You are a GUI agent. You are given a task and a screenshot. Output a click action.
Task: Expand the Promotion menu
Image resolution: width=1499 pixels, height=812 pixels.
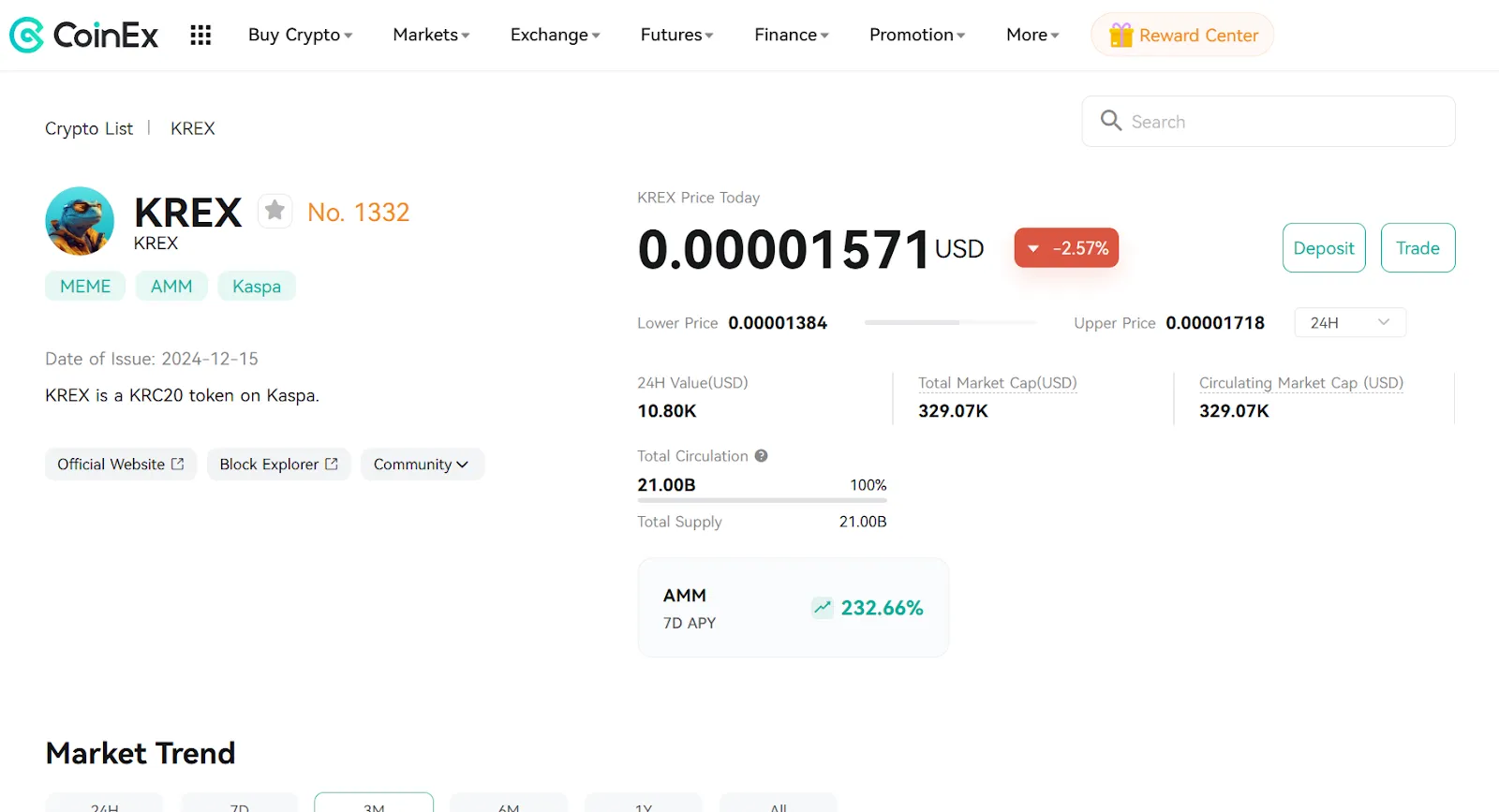(917, 35)
